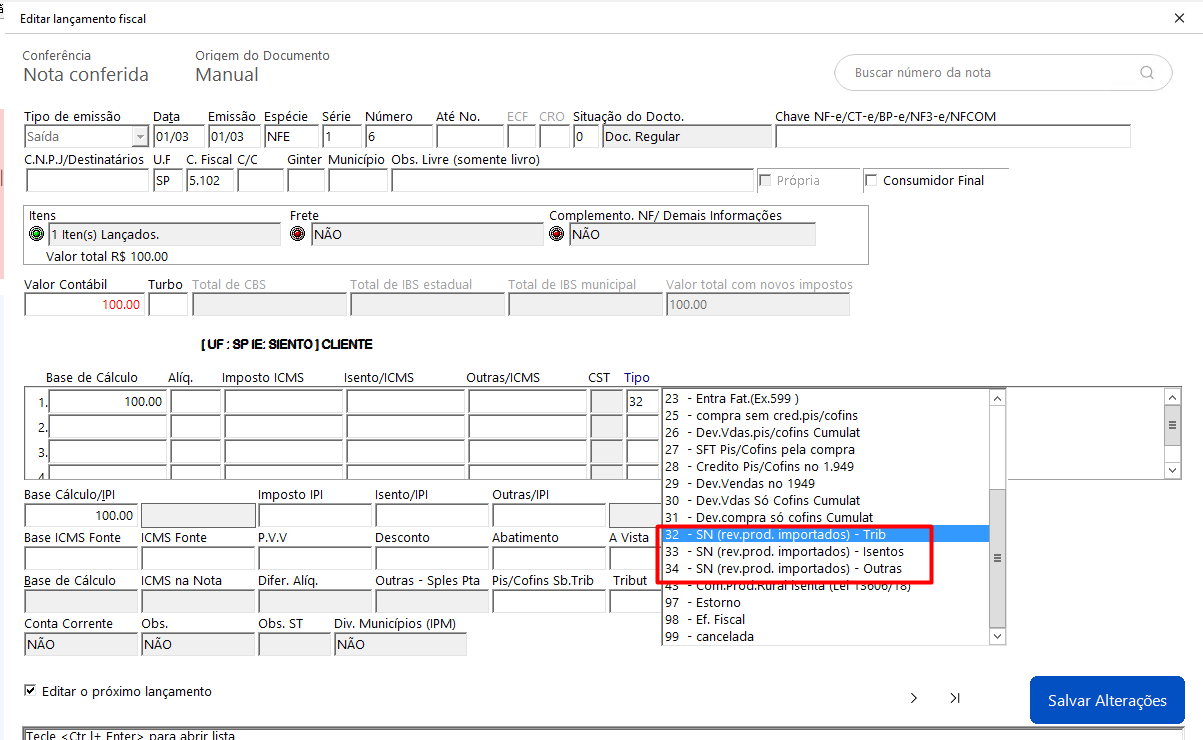The height and width of the screenshot is (740, 1203).
Task: Select 99 - cancelada option
Action: click(826, 636)
